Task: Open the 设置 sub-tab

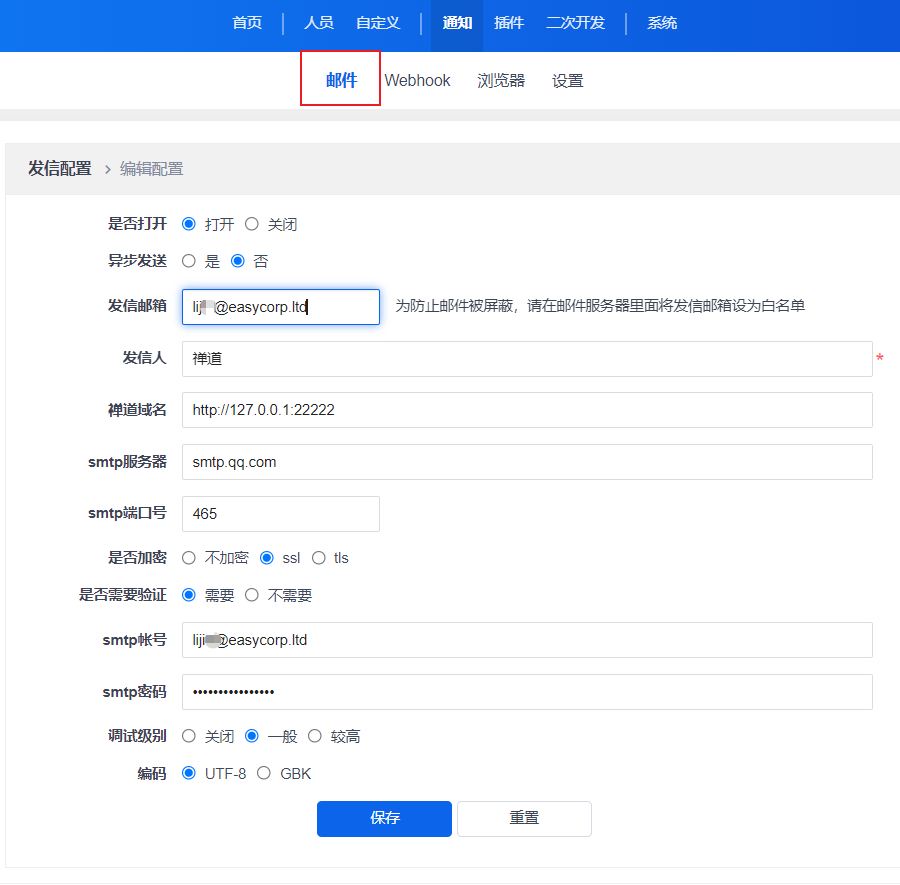Action: coord(567,80)
